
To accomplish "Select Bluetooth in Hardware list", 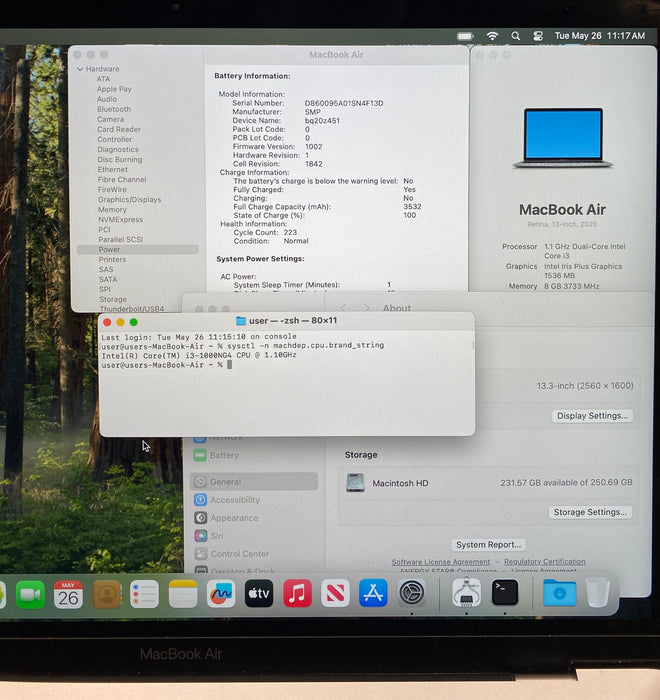I will [114, 109].
